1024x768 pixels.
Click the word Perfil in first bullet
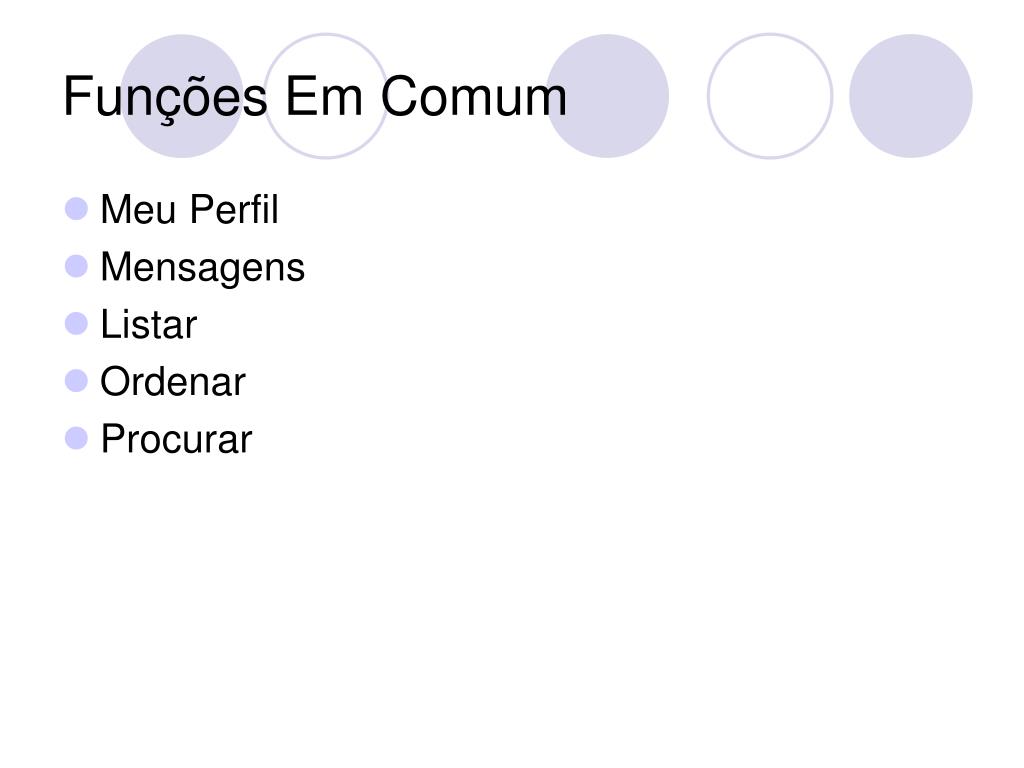(x=234, y=209)
